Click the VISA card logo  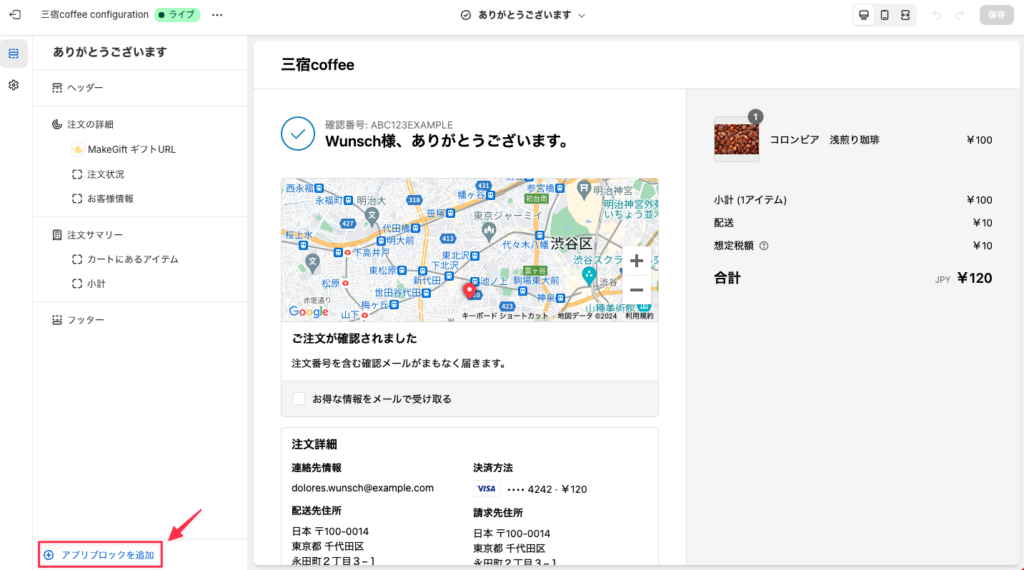(486, 488)
